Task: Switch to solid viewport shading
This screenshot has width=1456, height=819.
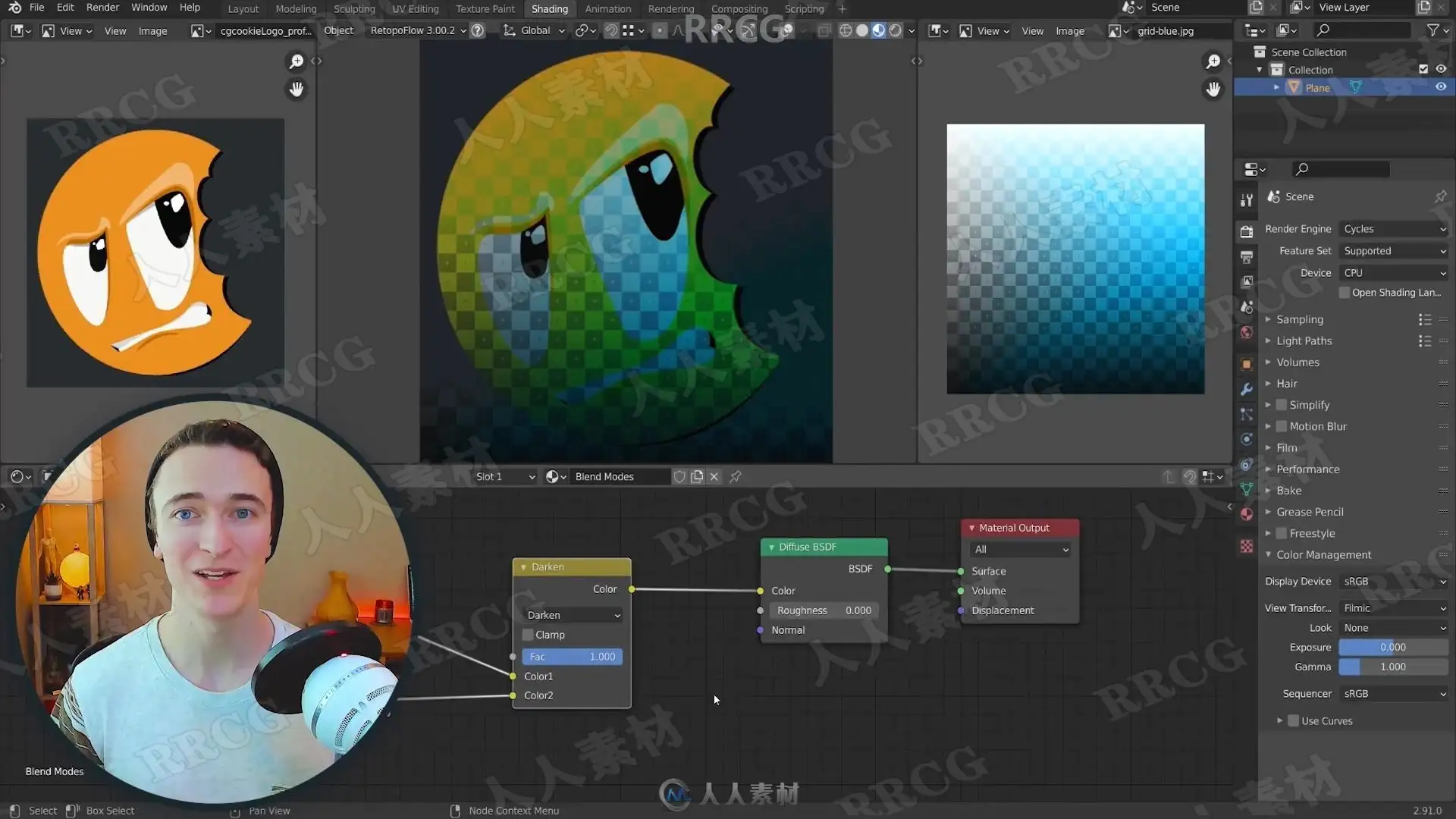Action: coord(862,30)
